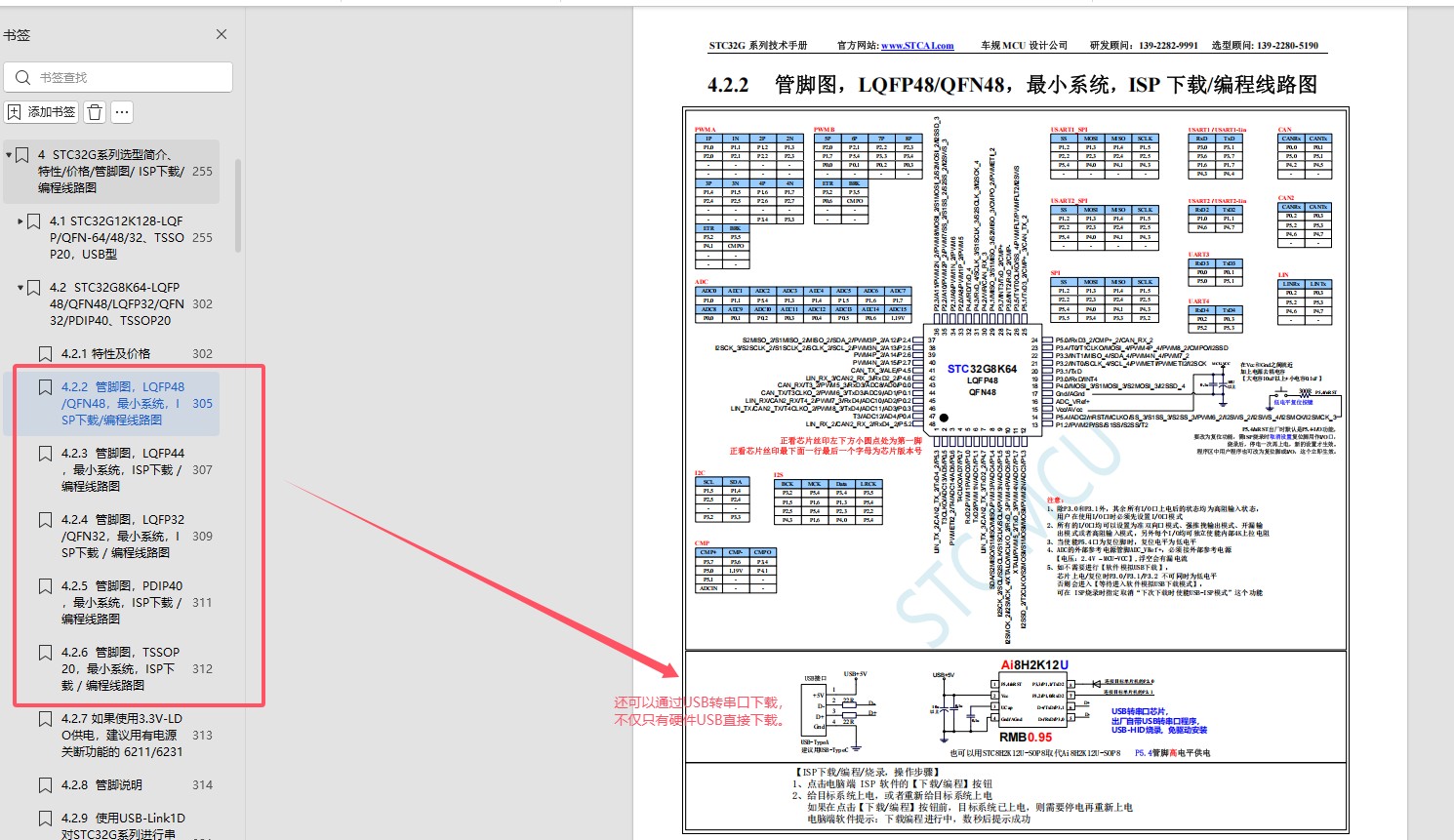Close the bookmarks panel
Viewport: 1454px width, 840px height.
click(222, 34)
